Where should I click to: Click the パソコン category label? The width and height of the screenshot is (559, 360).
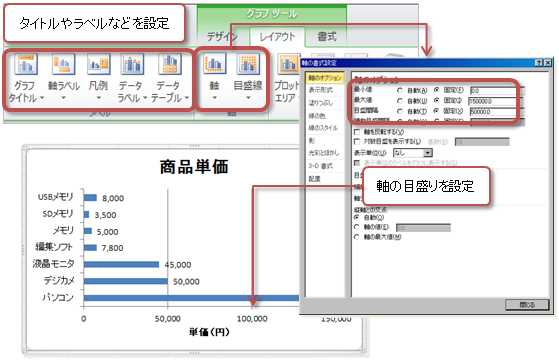(x=58, y=297)
